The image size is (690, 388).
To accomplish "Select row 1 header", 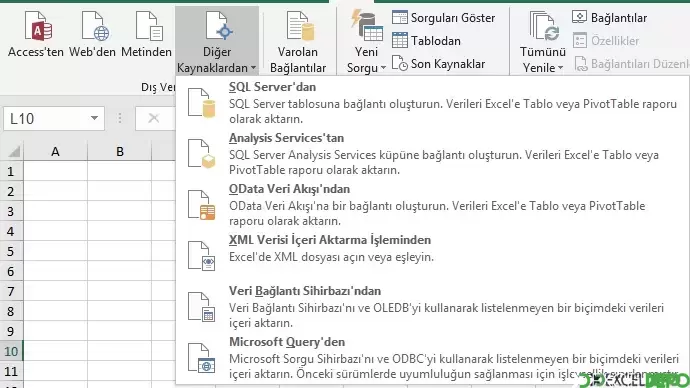I will tap(11, 171).
